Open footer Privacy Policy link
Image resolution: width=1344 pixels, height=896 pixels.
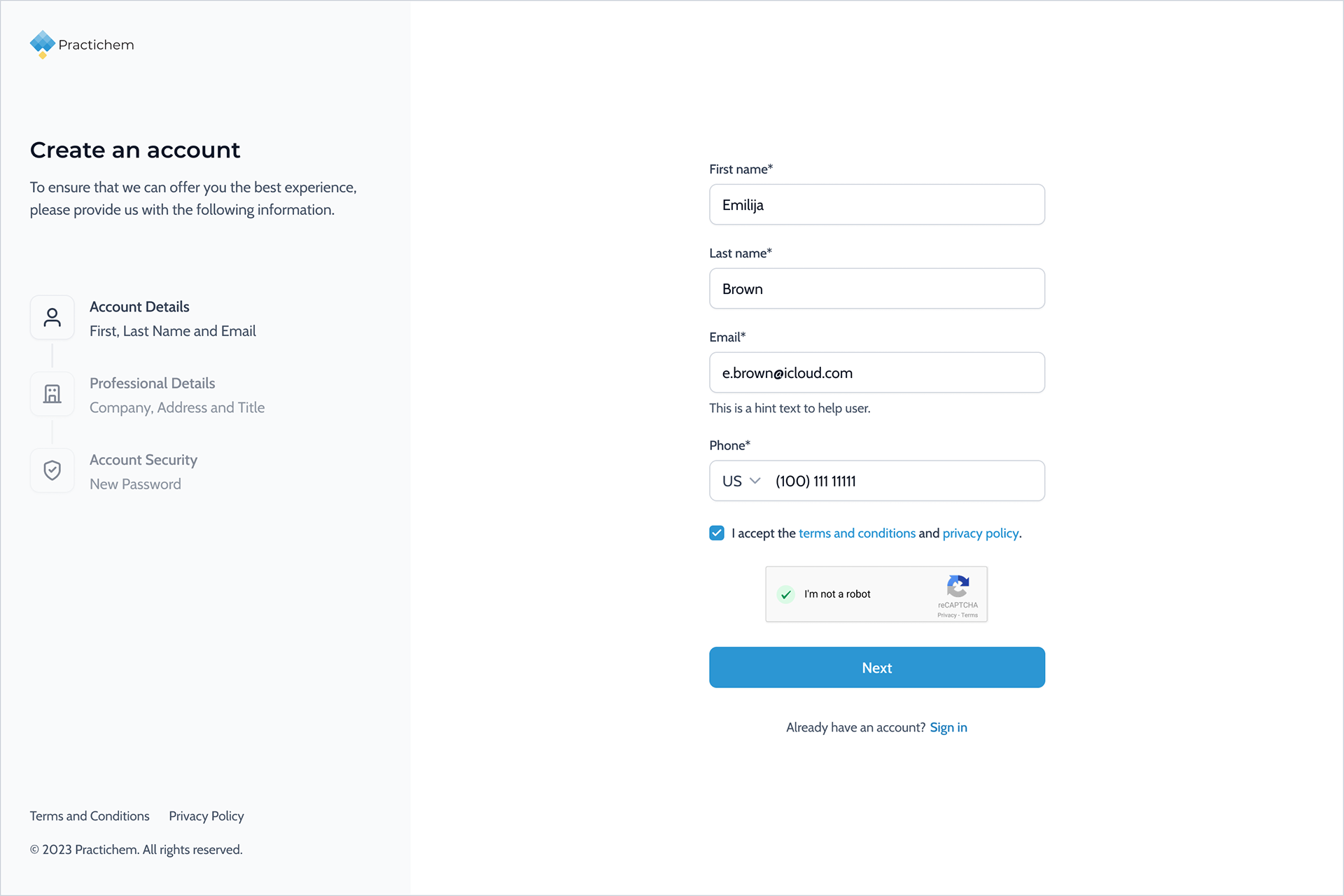click(x=206, y=816)
